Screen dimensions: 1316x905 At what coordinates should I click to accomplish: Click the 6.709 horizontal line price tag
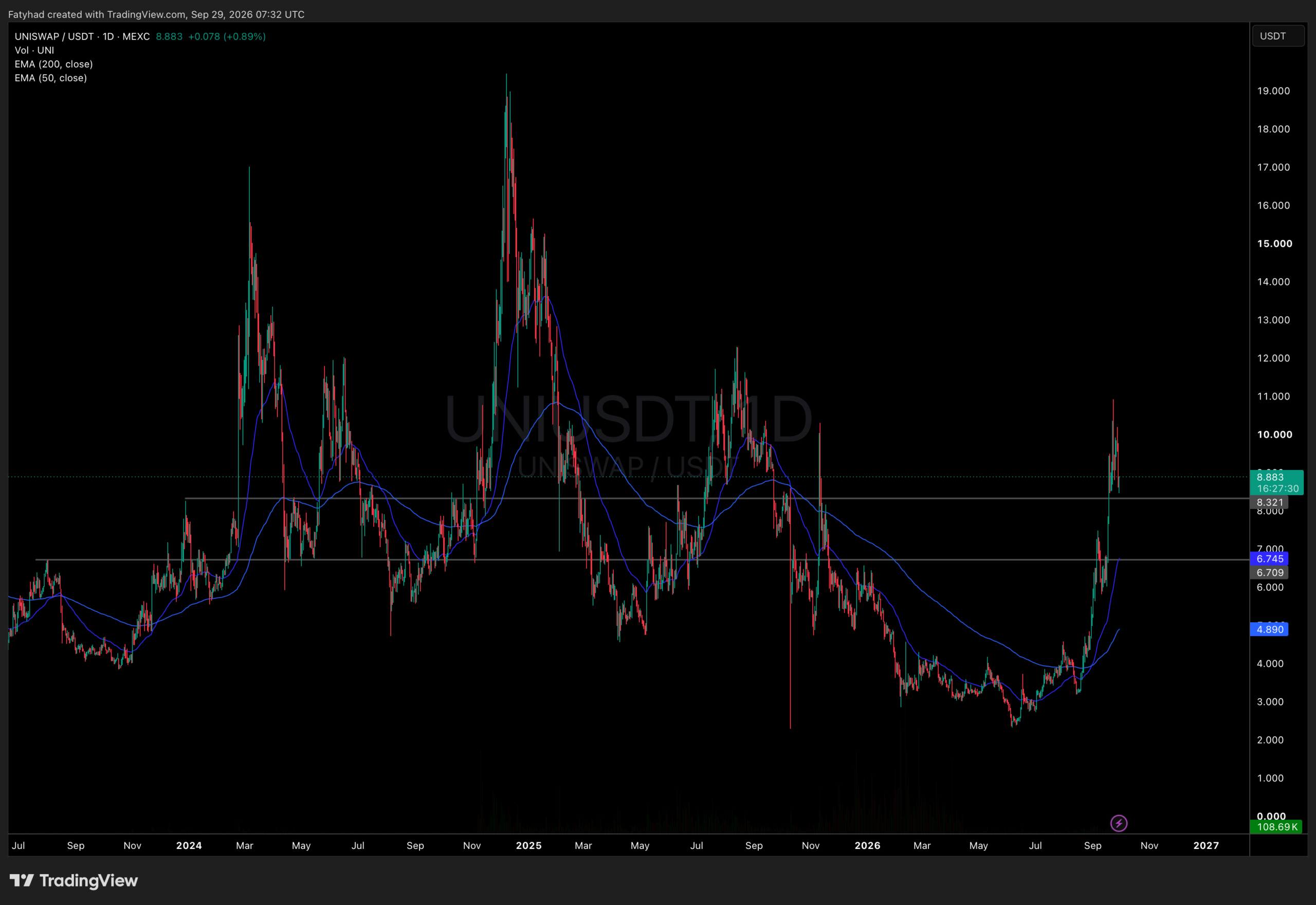tap(1269, 572)
